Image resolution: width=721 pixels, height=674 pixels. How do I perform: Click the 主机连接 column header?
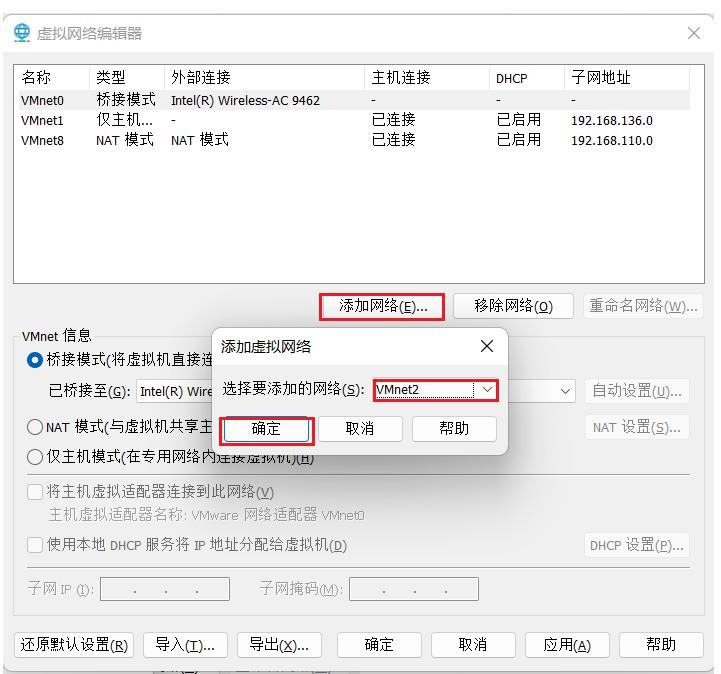click(427, 77)
